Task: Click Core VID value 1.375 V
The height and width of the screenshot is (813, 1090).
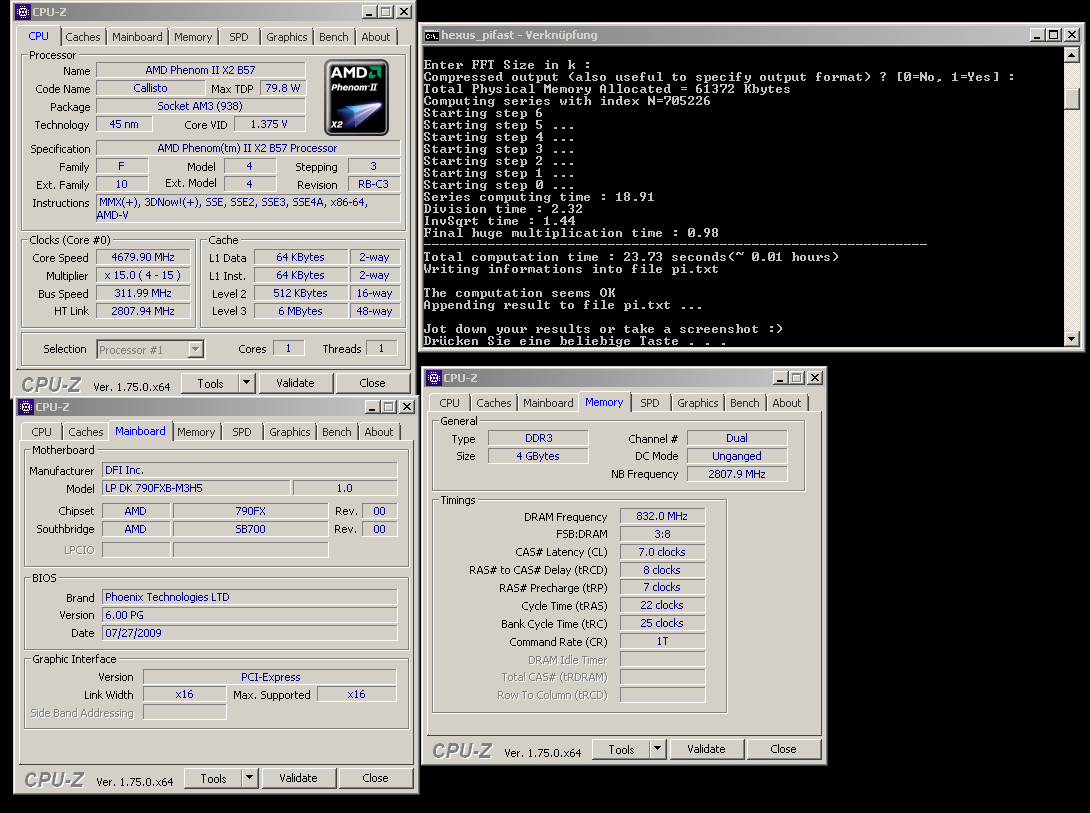Action: click(269, 124)
